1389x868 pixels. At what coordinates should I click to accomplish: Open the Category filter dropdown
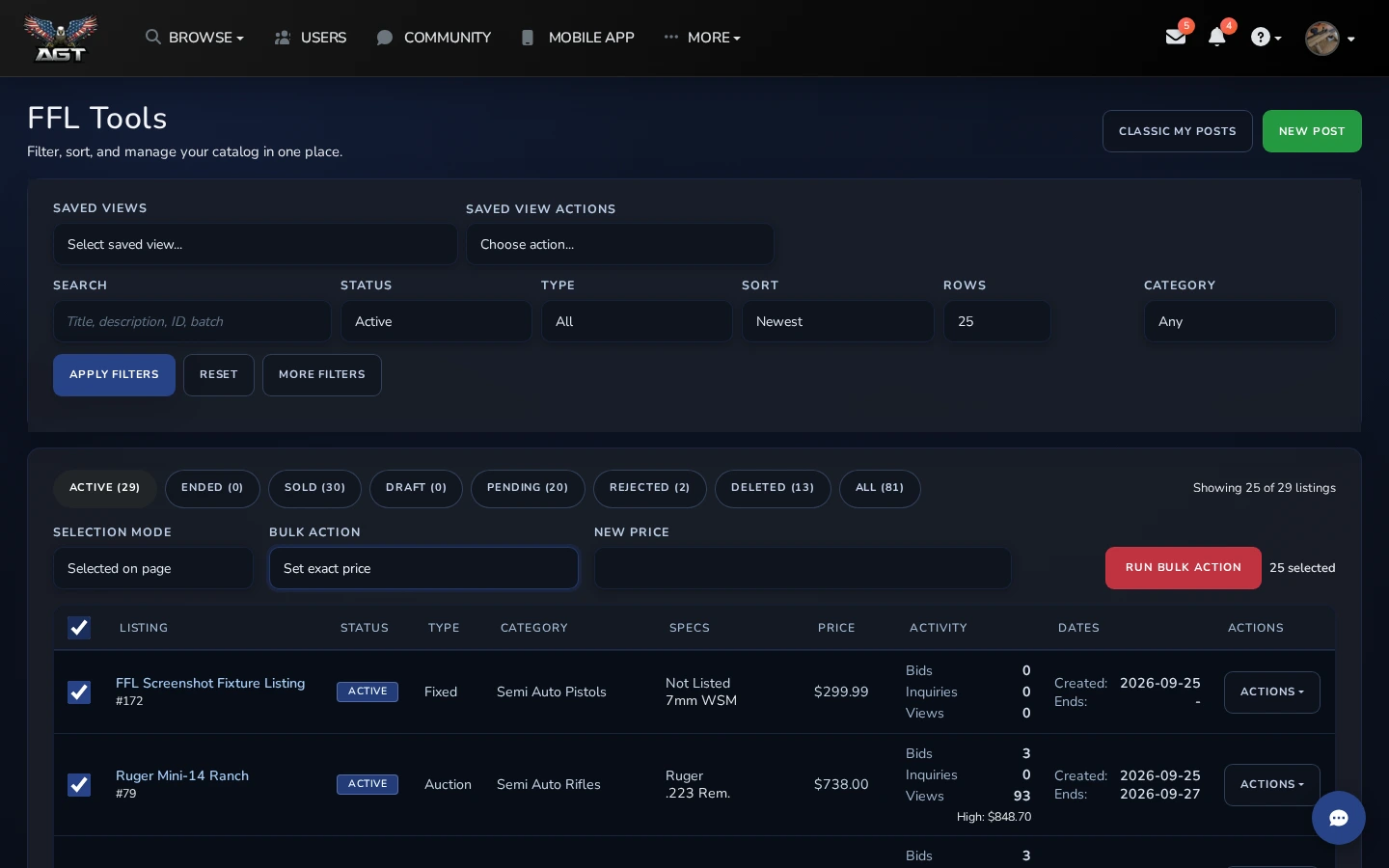(x=1239, y=321)
